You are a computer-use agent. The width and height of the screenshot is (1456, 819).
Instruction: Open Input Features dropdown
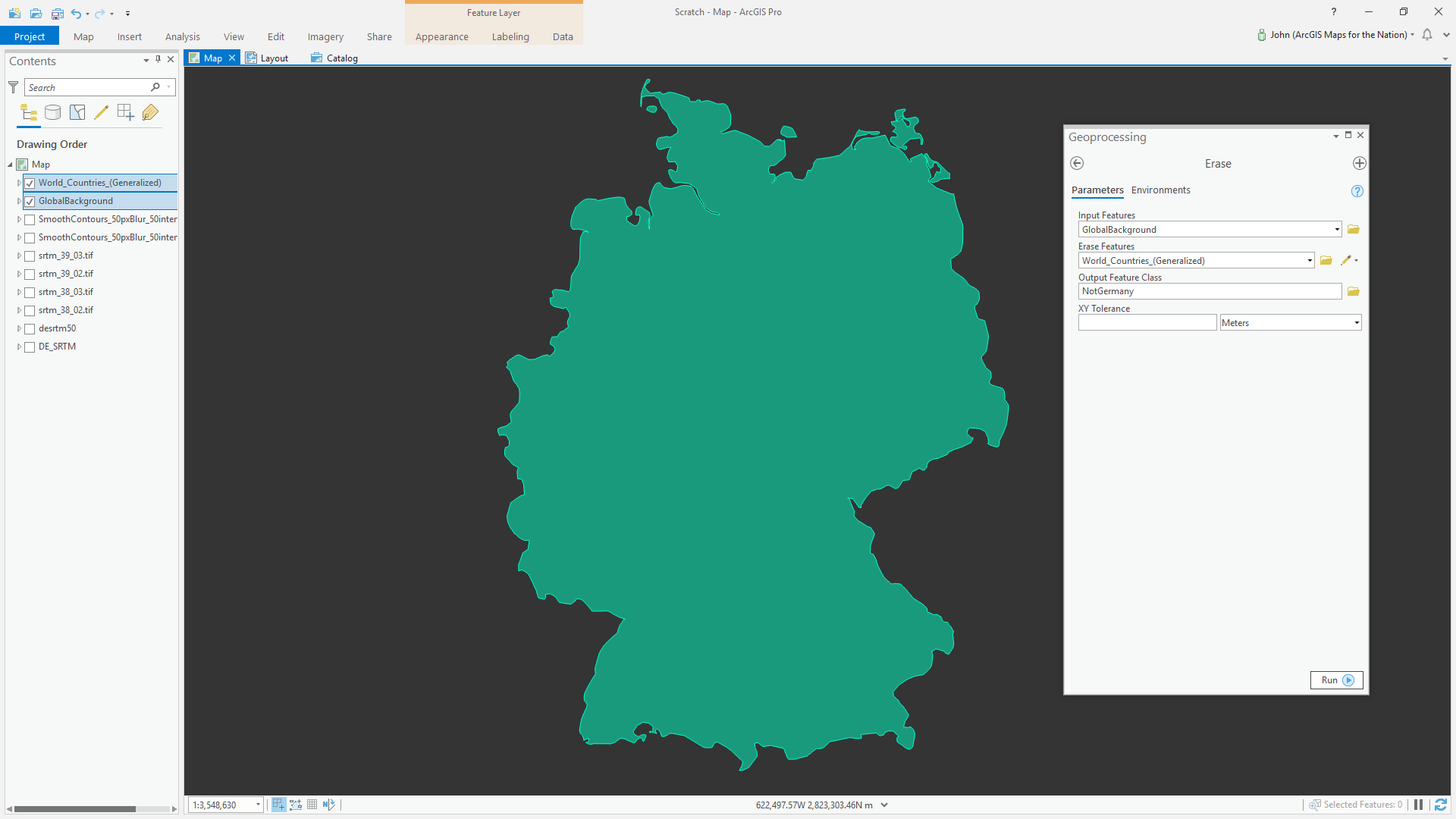1336,230
